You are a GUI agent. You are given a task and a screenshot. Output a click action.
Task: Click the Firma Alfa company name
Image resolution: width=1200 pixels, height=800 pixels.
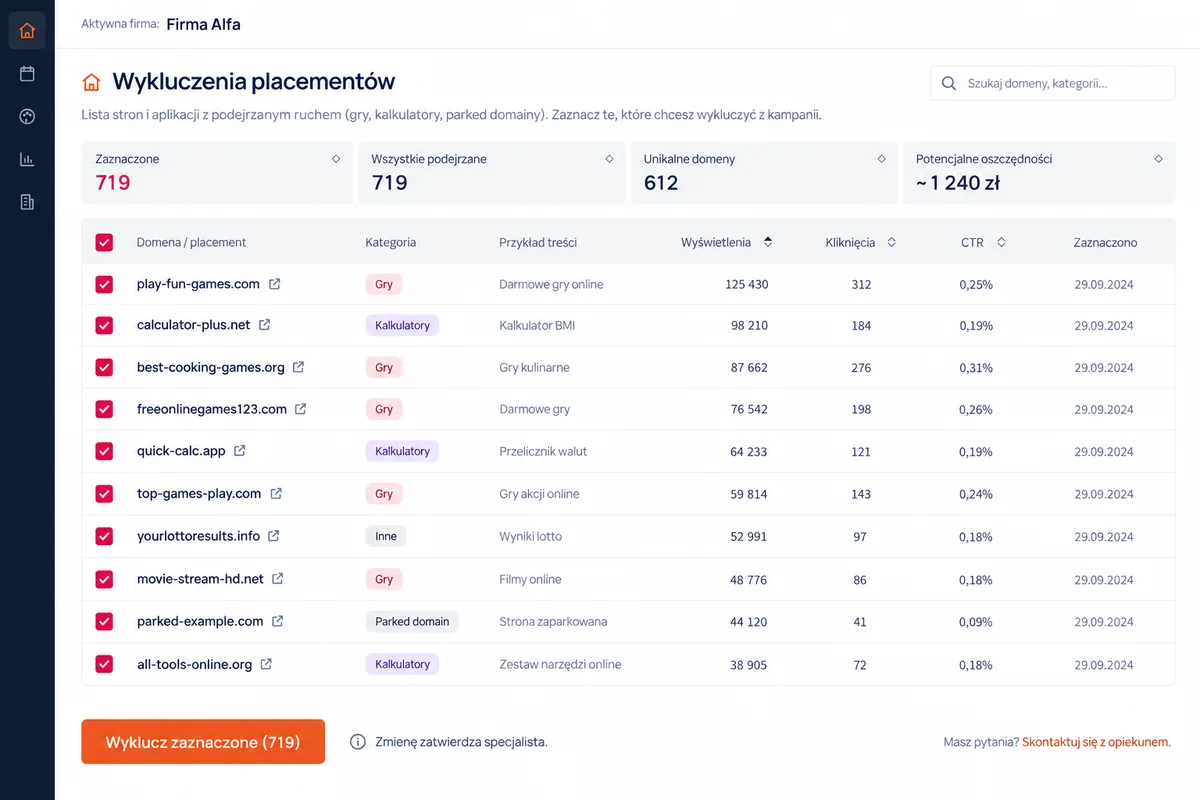point(203,24)
